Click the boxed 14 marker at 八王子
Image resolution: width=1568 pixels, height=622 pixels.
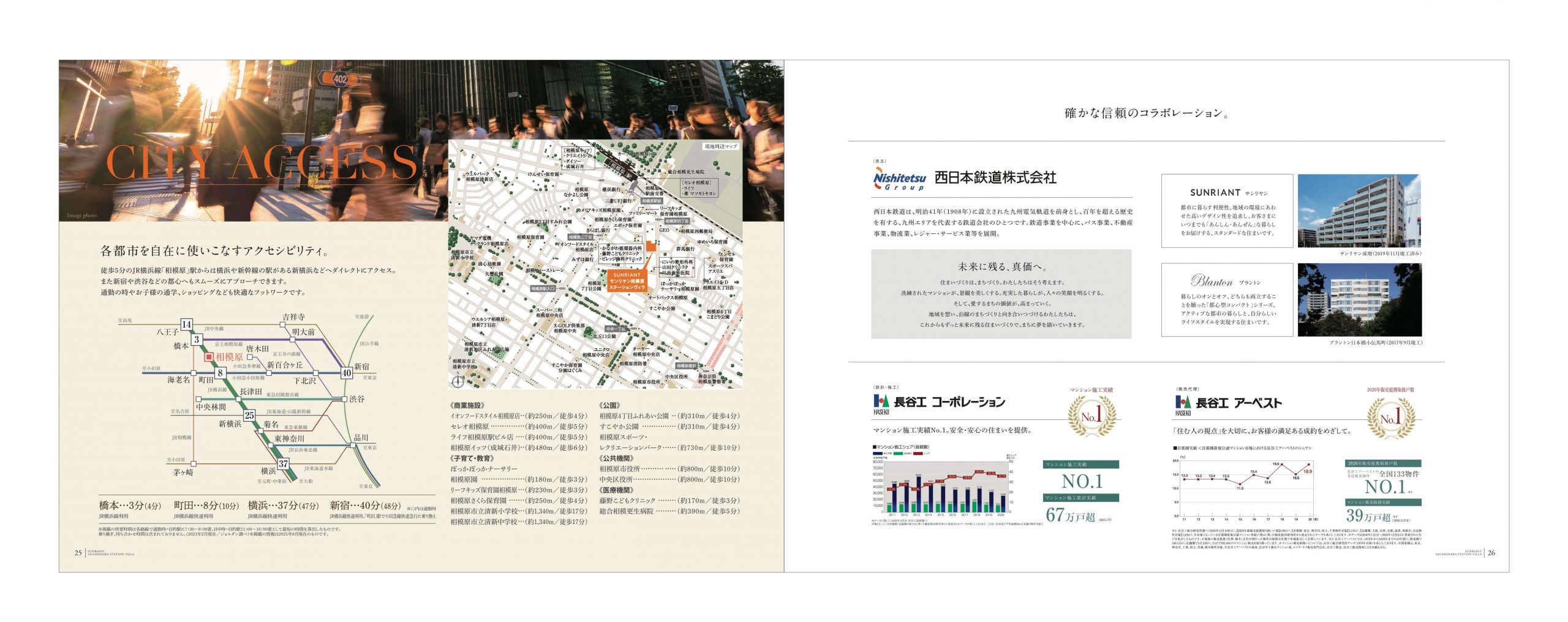187,324
